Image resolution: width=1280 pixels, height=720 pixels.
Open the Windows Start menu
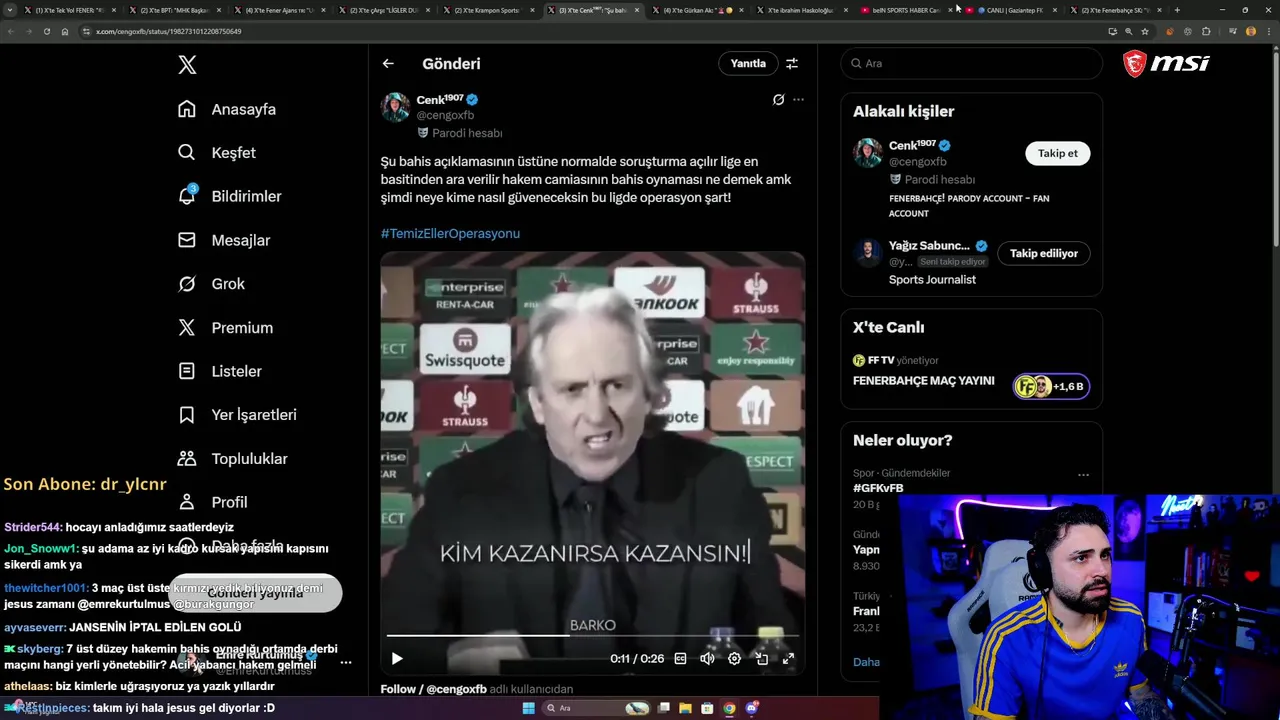(528, 708)
